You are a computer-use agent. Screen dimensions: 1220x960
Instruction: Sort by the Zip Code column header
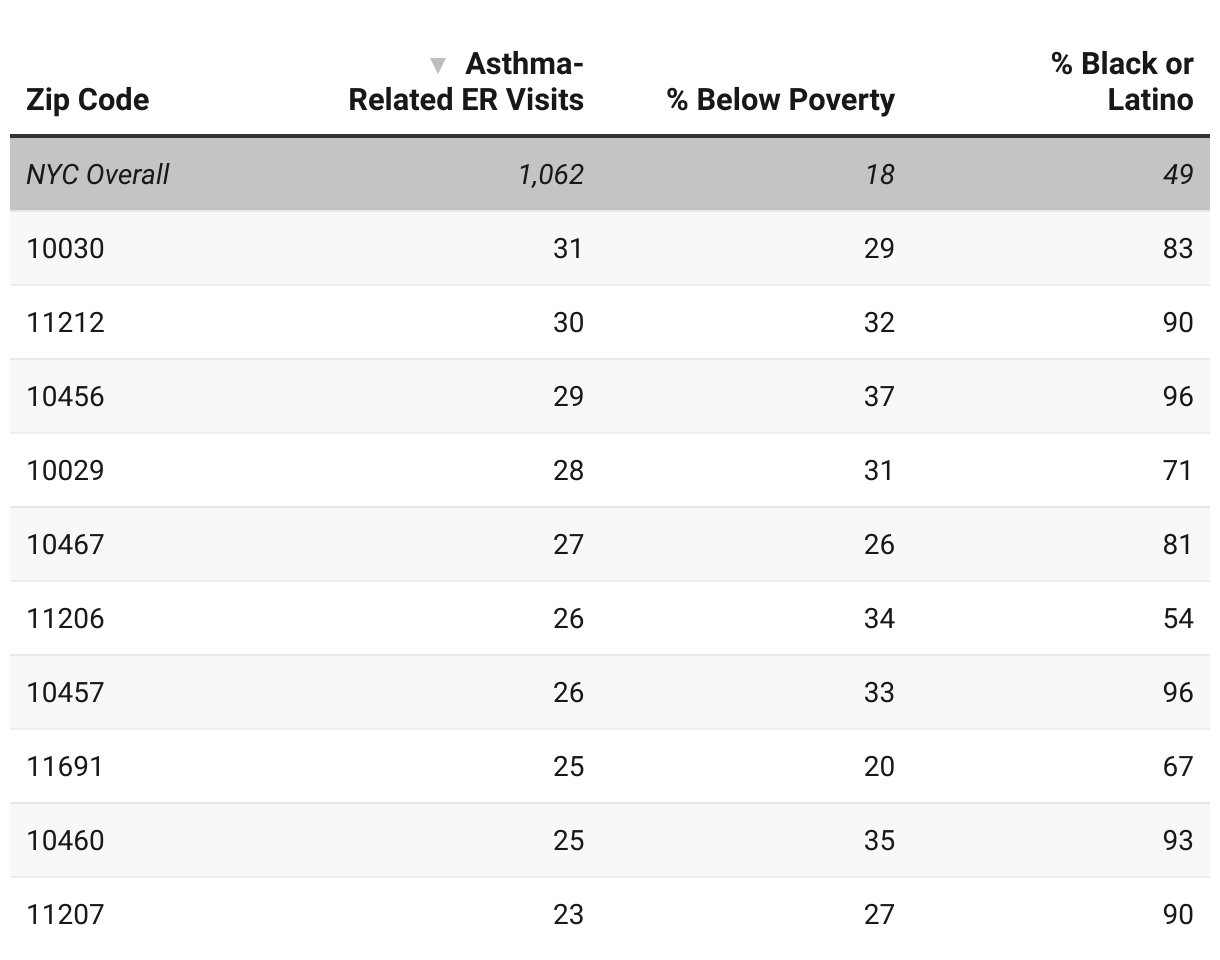[x=87, y=100]
